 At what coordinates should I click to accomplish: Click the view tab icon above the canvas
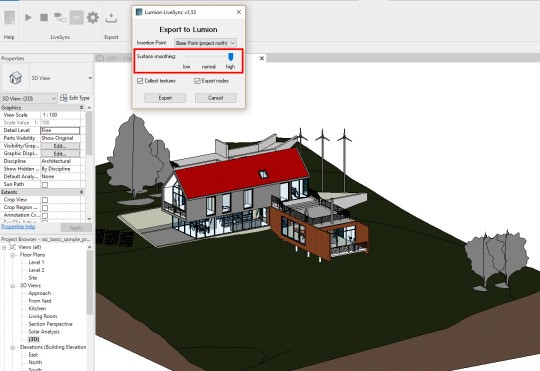[100, 58]
